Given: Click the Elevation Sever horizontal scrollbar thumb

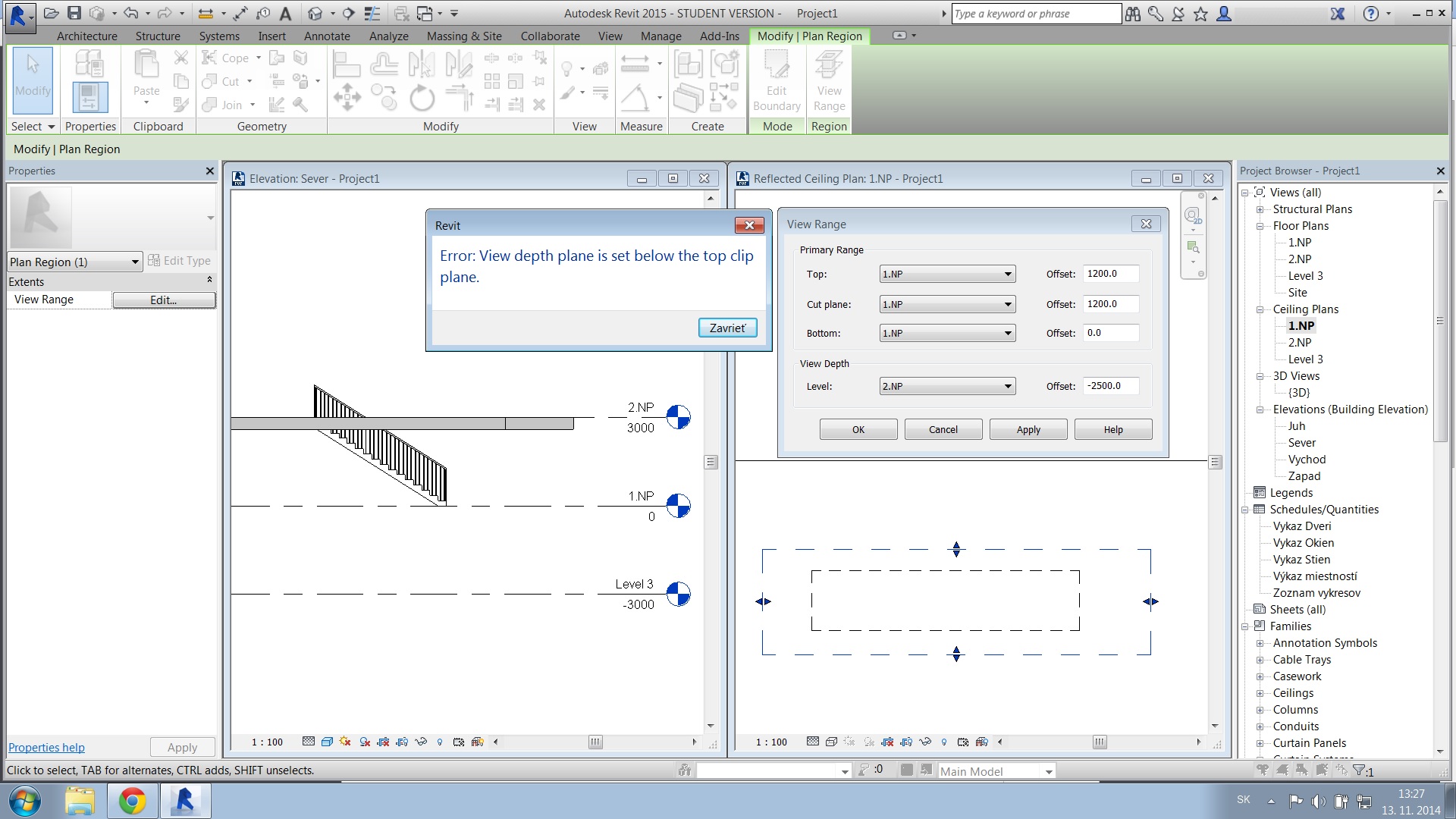Looking at the screenshot, I should (595, 742).
